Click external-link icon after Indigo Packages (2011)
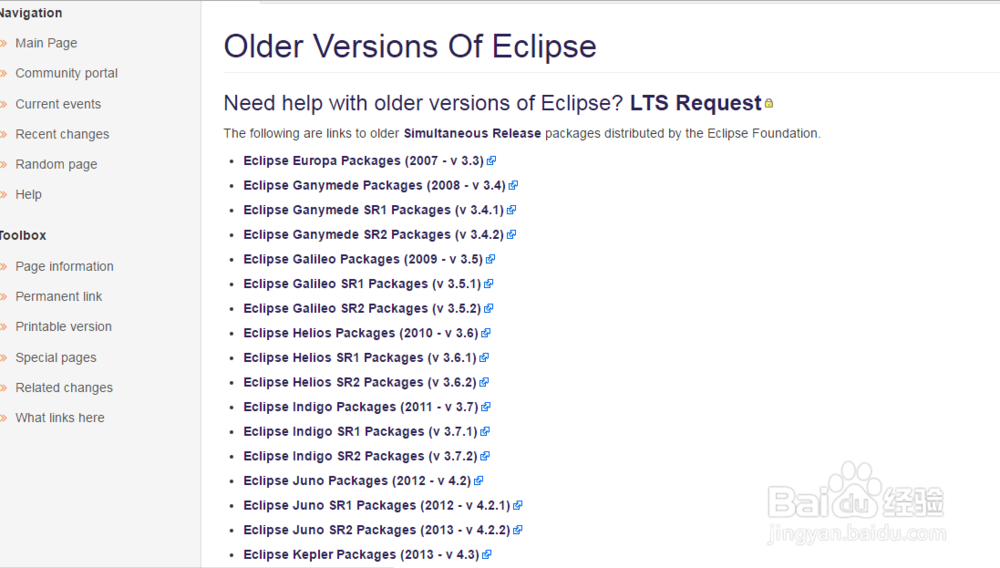The image size is (1000, 568). tap(486, 407)
